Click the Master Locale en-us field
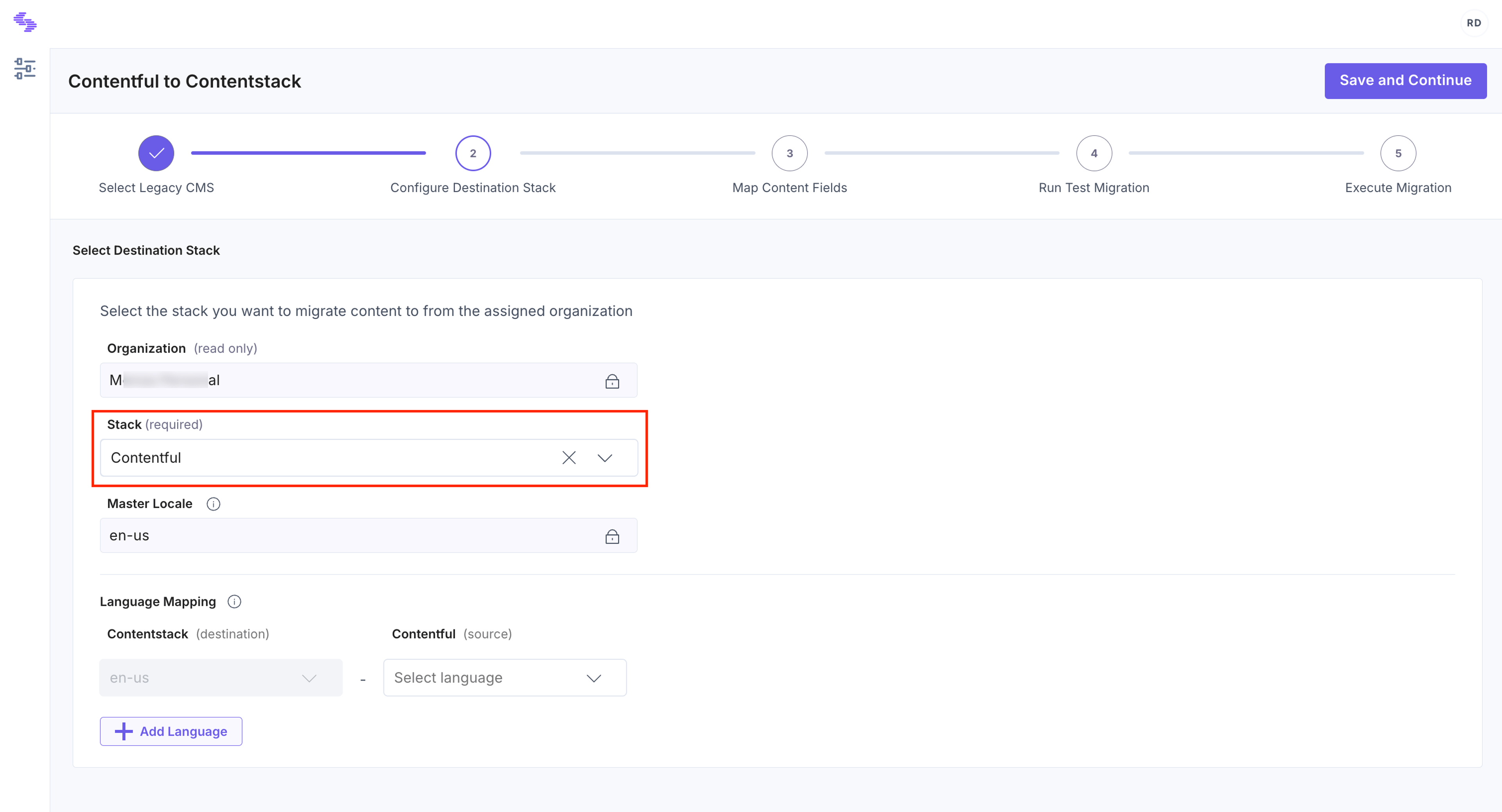 pyautogui.click(x=368, y=535)
